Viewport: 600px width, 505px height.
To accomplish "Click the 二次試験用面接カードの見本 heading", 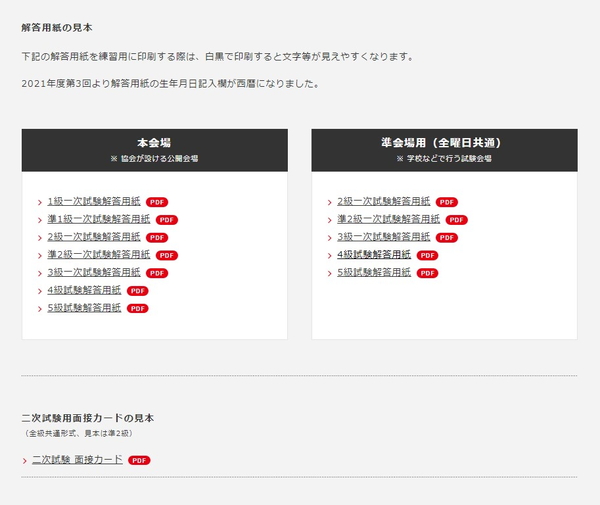I will pyautogui.click(x=88, y=418).
